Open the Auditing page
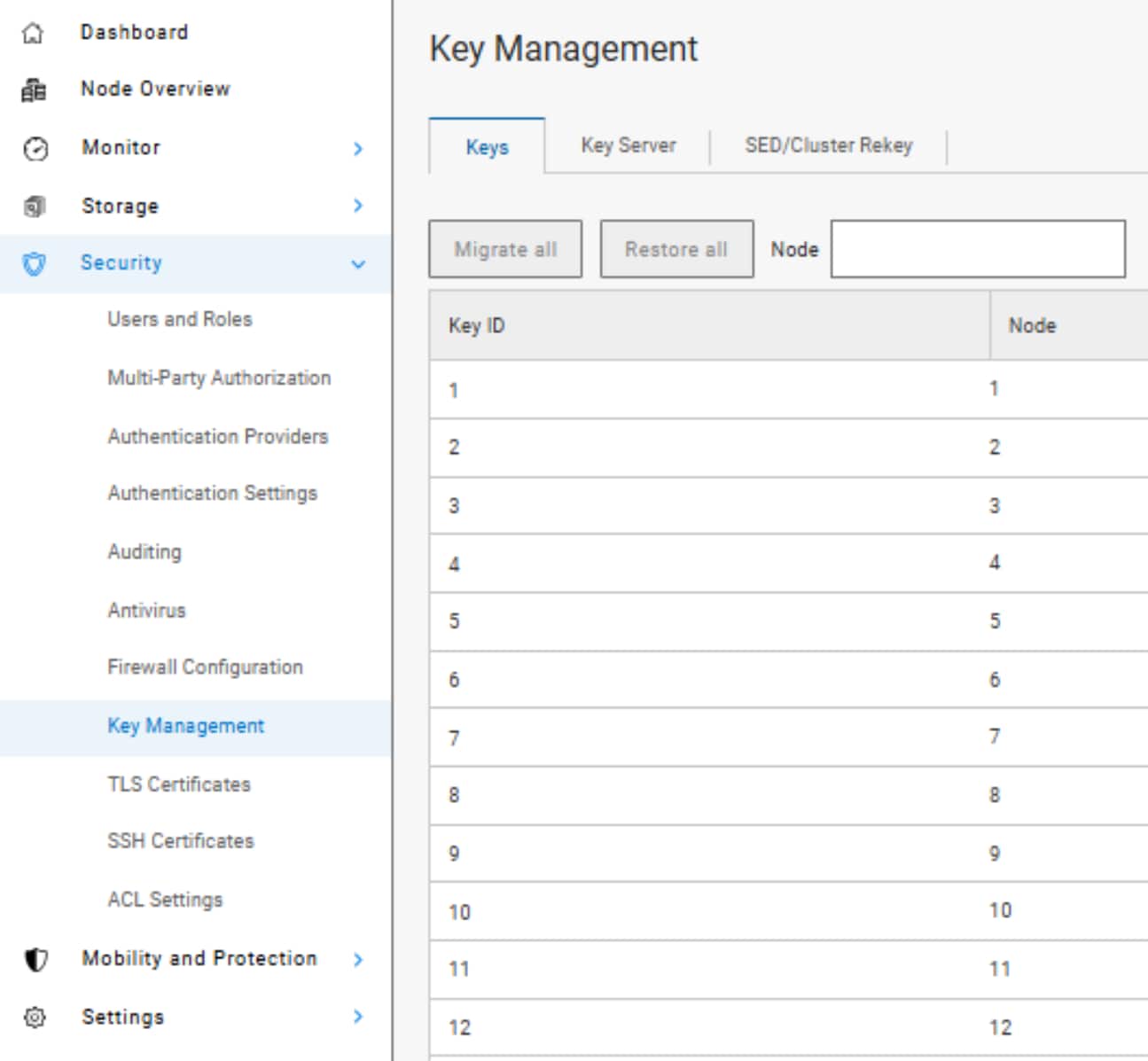1148x1061 pixels. pos(144,551)
